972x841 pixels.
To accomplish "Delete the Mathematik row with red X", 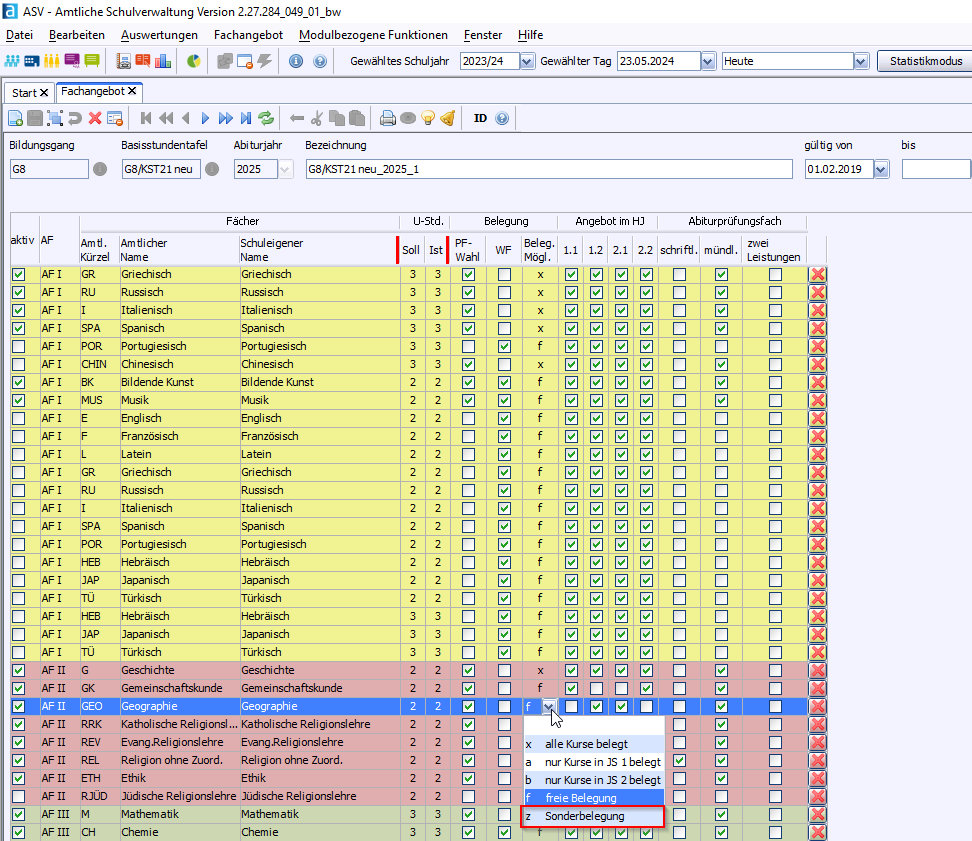I will [817, 815].
